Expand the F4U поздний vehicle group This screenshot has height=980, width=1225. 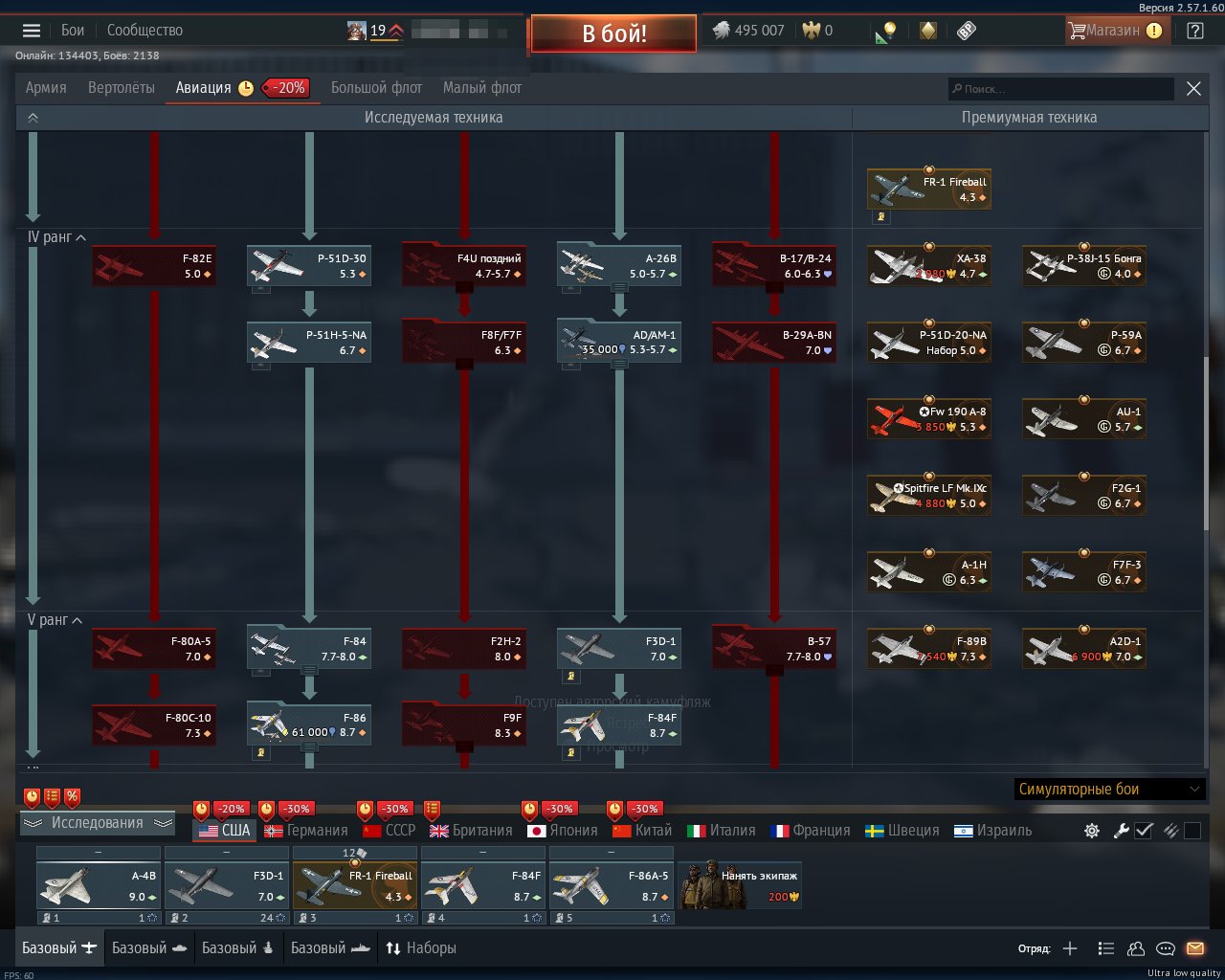tap(464, 265)
